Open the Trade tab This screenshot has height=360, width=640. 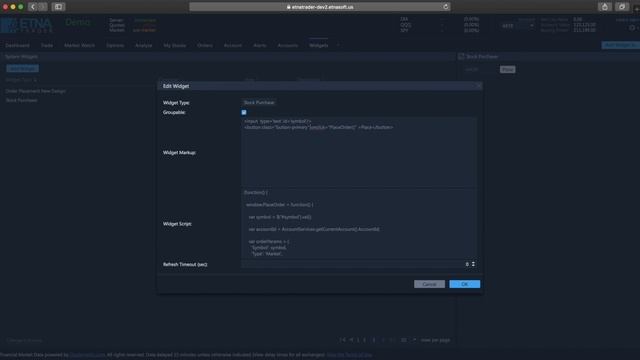click(x=47, y=45)
